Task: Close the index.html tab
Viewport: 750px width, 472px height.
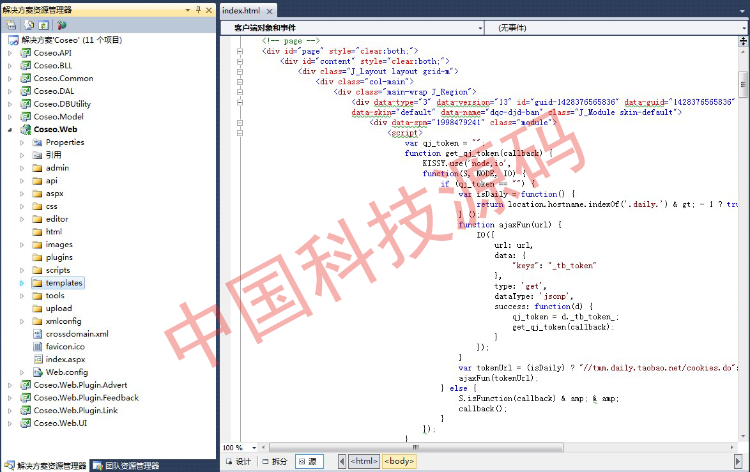Action: 270,11
